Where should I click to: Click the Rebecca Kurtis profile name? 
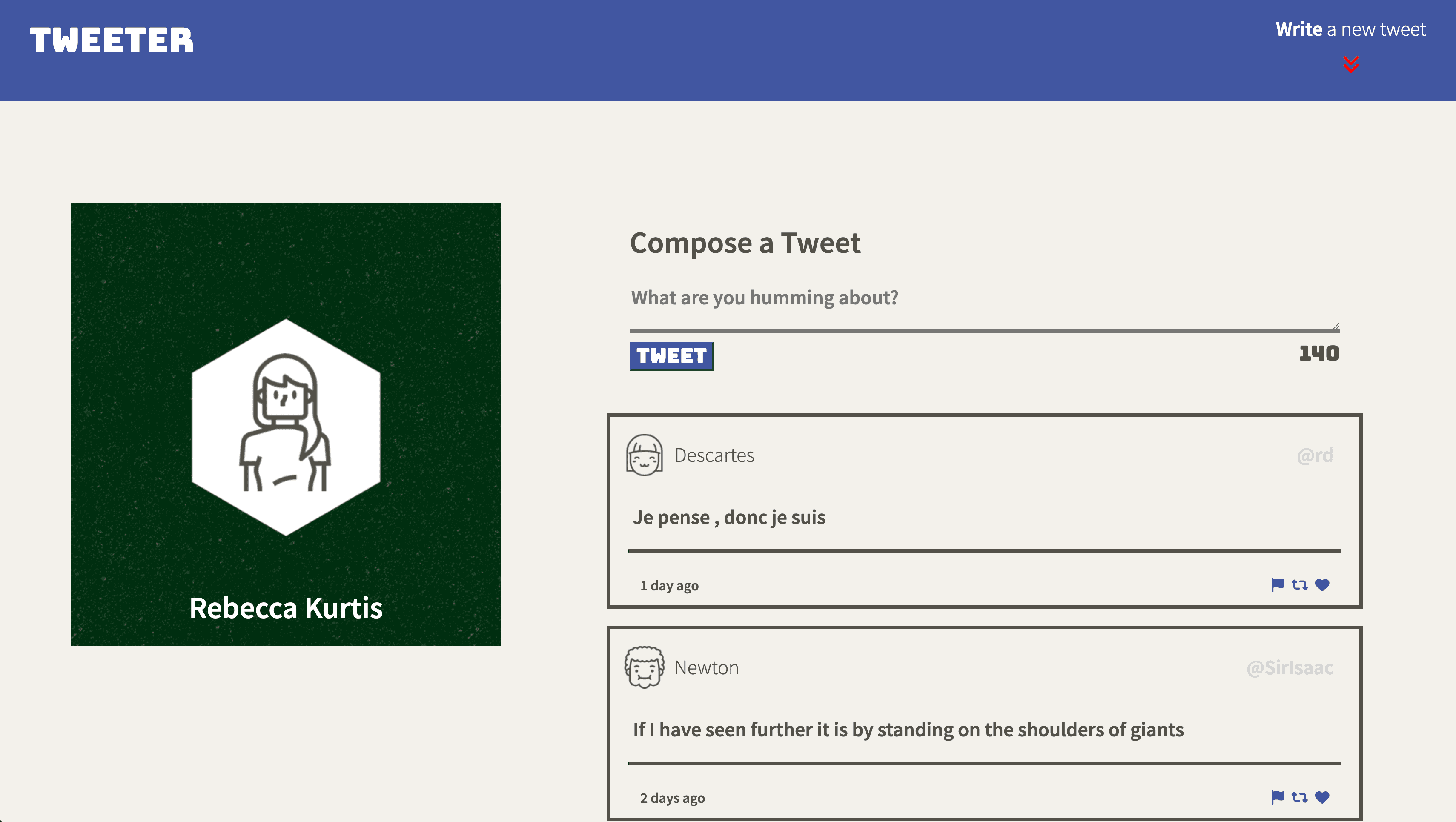(286, 608)
